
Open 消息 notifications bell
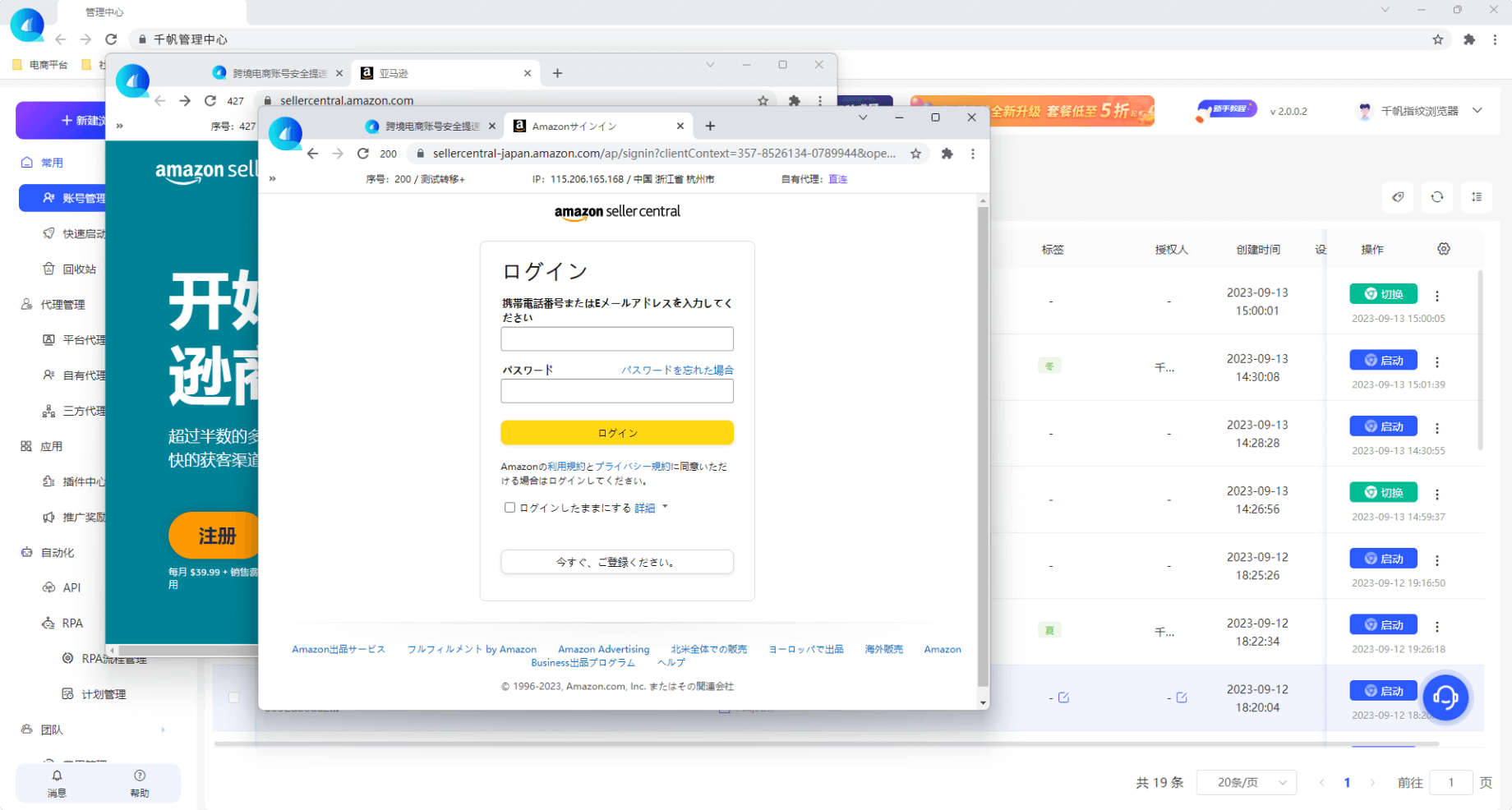(x=57, y=784)
